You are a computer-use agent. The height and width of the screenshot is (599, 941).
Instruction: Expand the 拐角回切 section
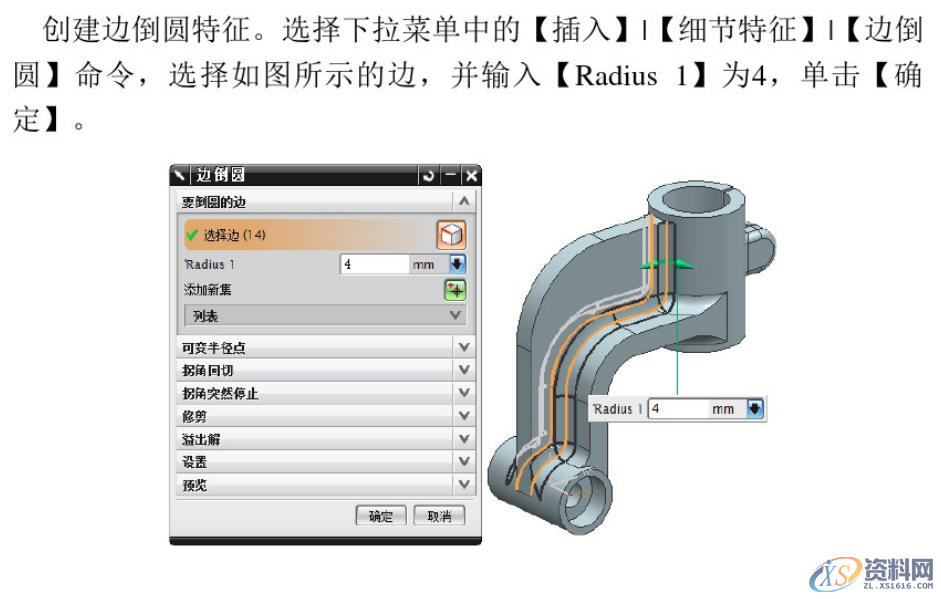tap(463, 368)
